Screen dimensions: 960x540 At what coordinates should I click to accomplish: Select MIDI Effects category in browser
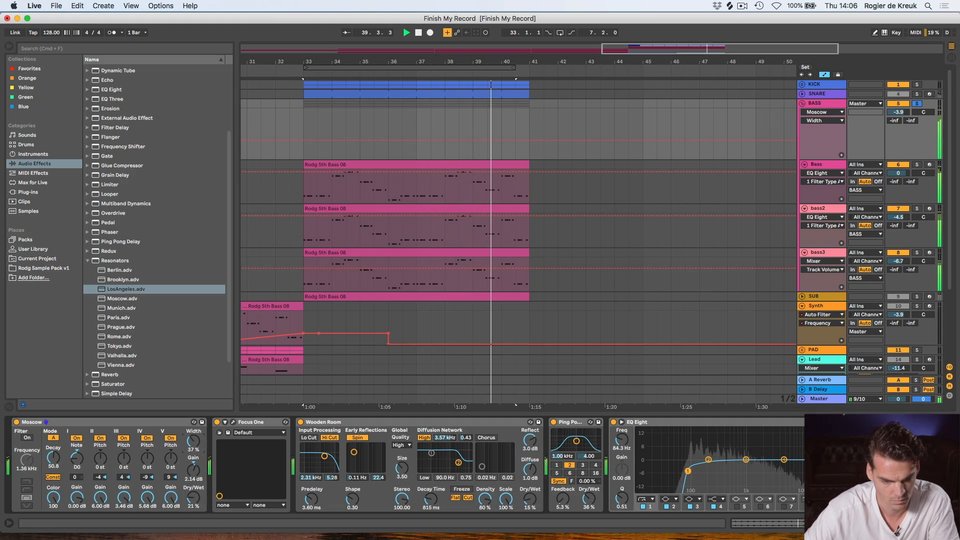[x=33, y=173]
